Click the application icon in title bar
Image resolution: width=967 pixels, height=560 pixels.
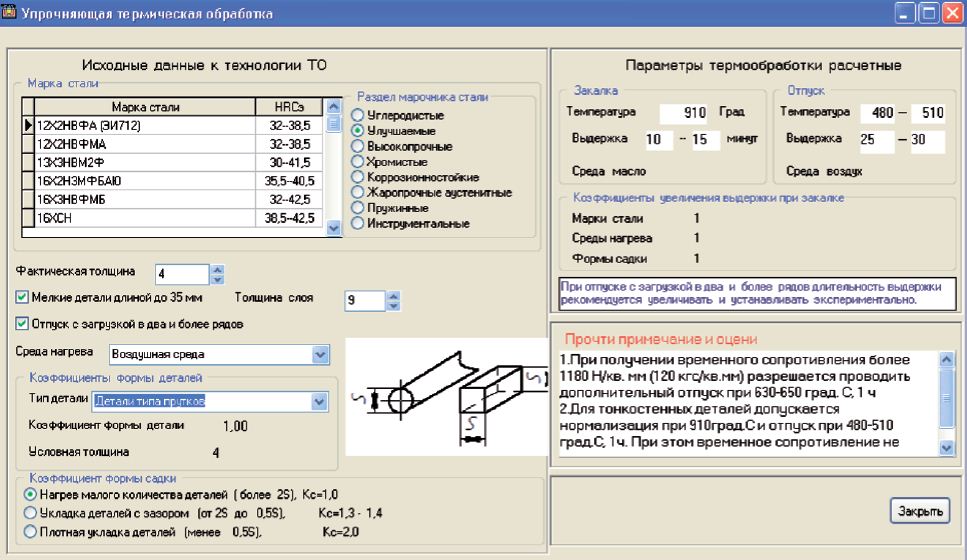pyautogui.click(x=11, y=14)
